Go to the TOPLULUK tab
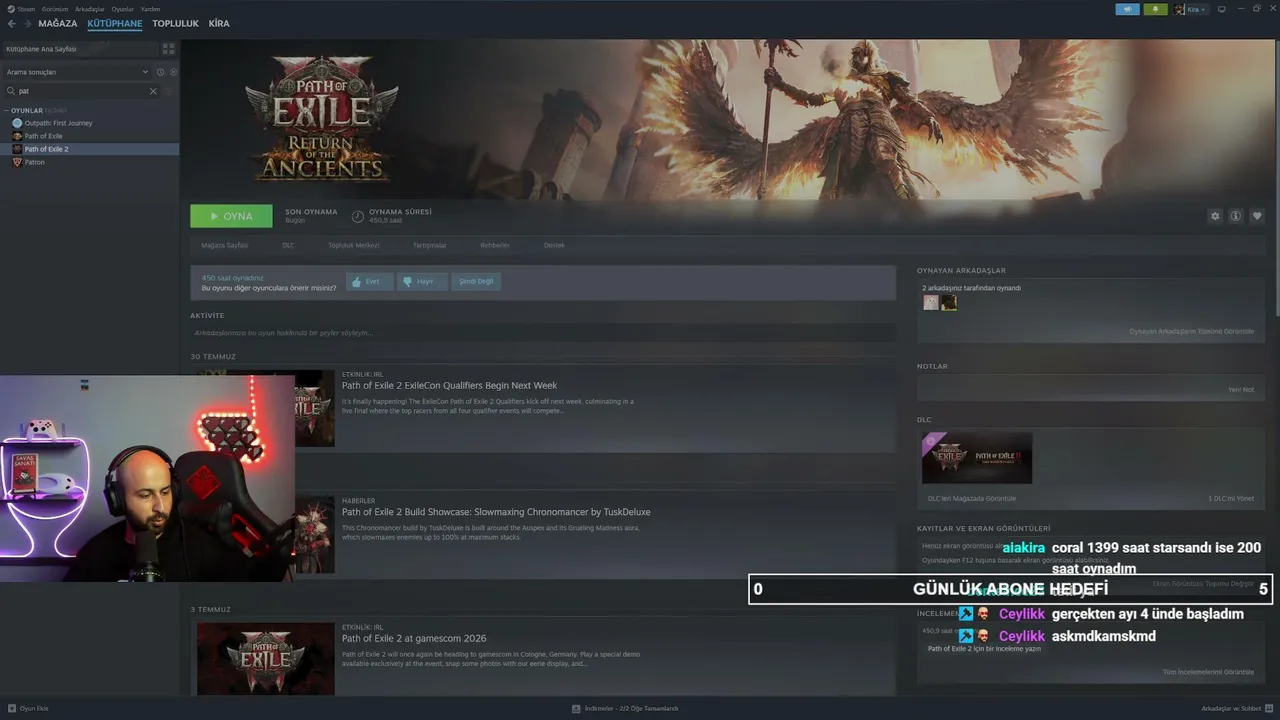Screen dimensions: 1280x720 (176, 23)
